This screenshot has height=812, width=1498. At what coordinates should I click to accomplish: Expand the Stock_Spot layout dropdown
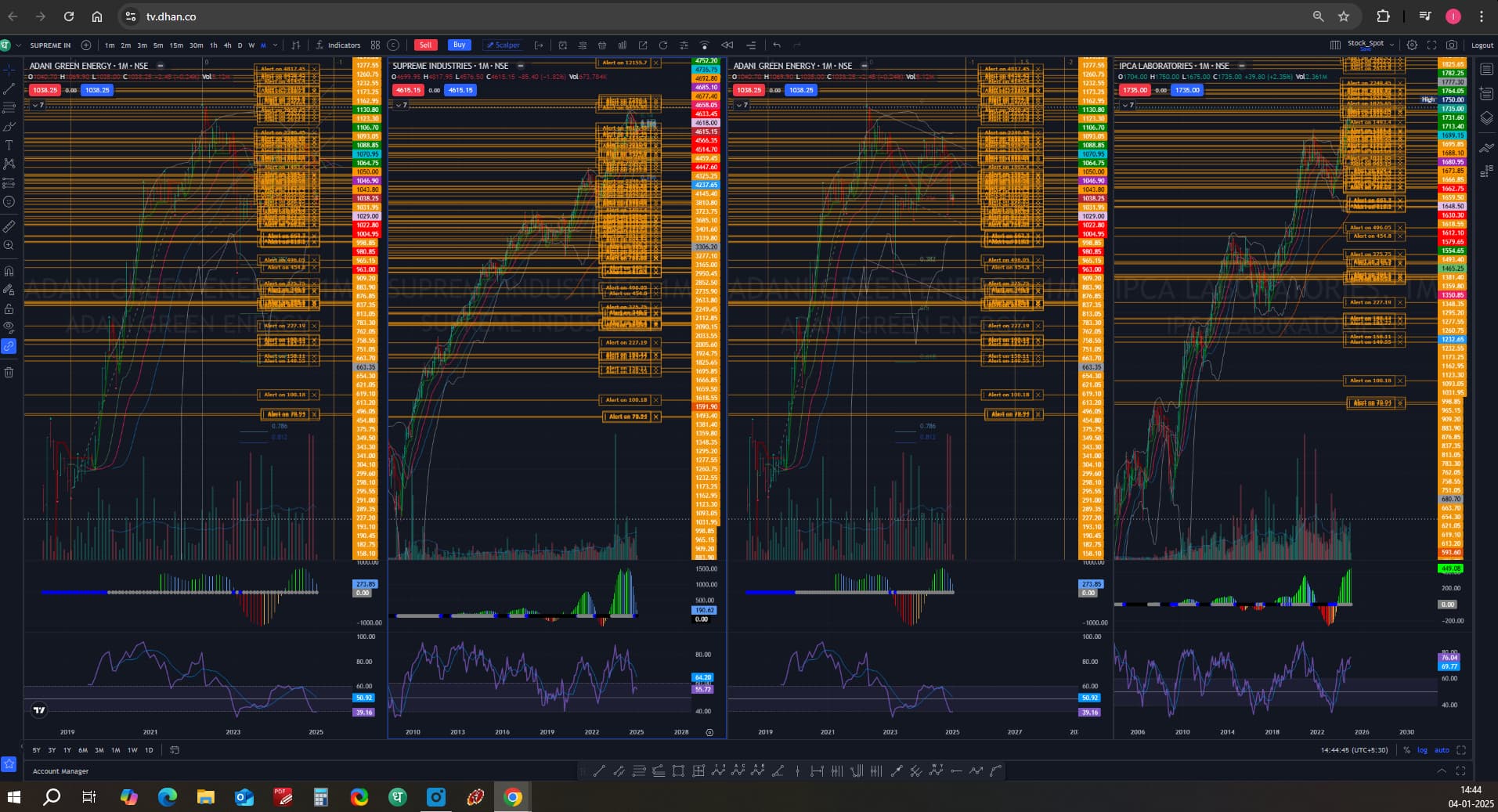[1391, 45]
